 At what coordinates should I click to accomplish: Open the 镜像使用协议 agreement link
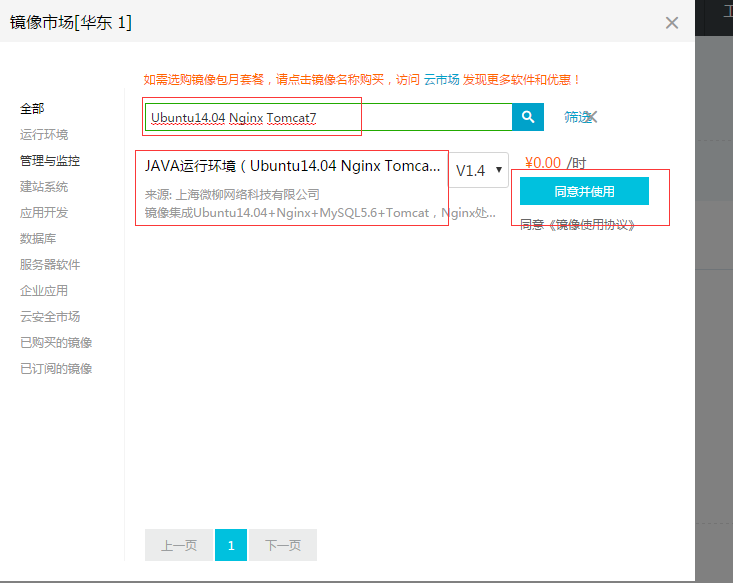click(591, 225)
